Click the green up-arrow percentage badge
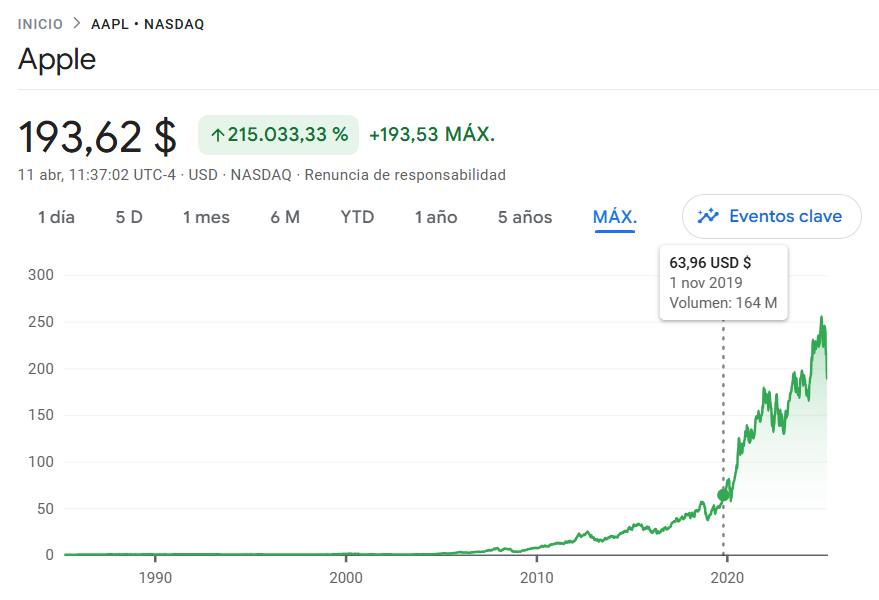 pos(278,135)
